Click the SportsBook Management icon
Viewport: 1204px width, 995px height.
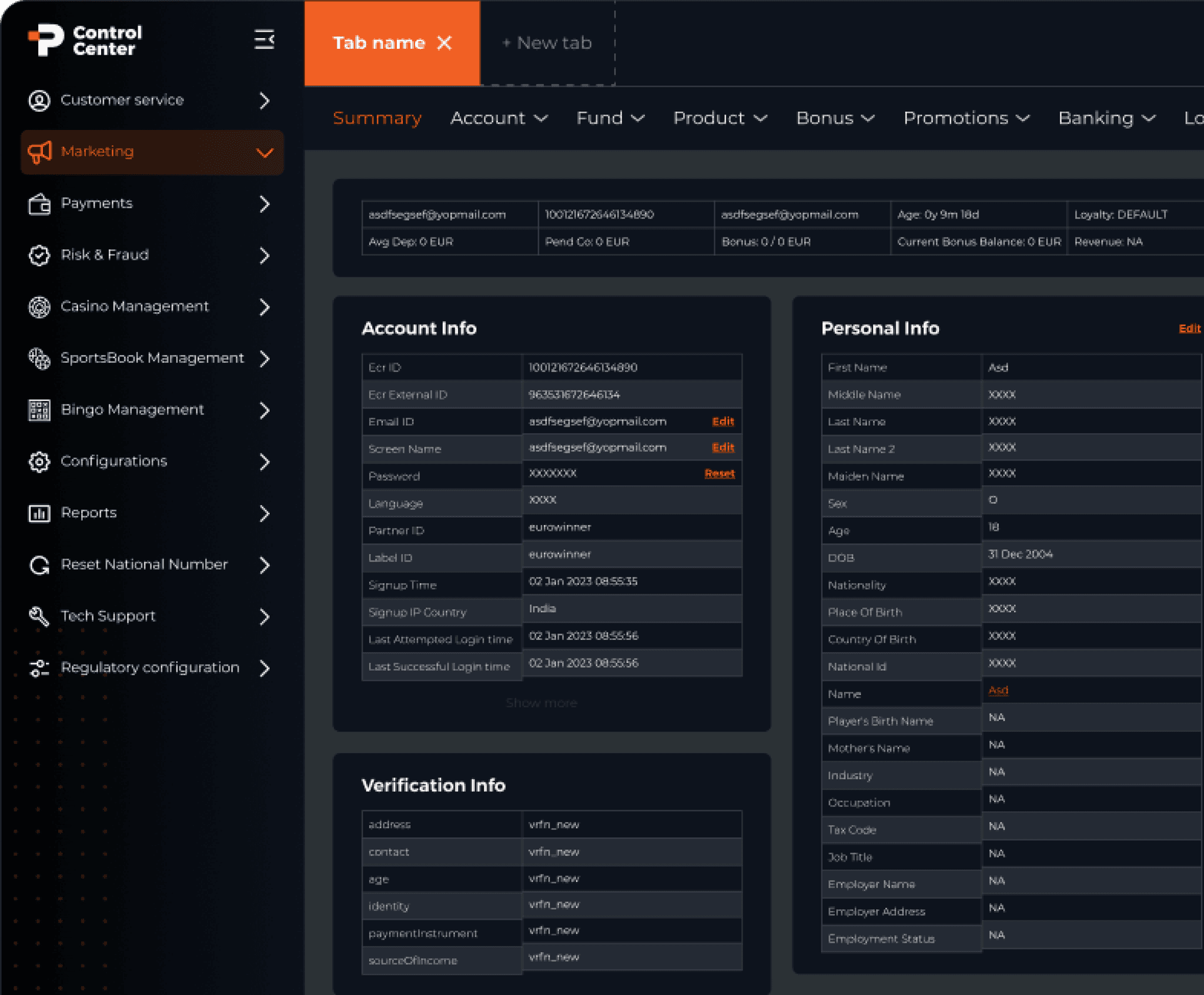click(39, 358)
